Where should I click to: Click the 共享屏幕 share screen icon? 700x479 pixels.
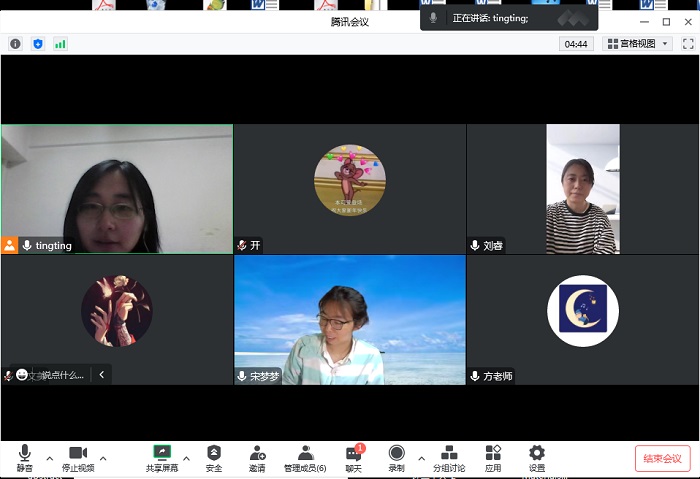coord(161,458)
